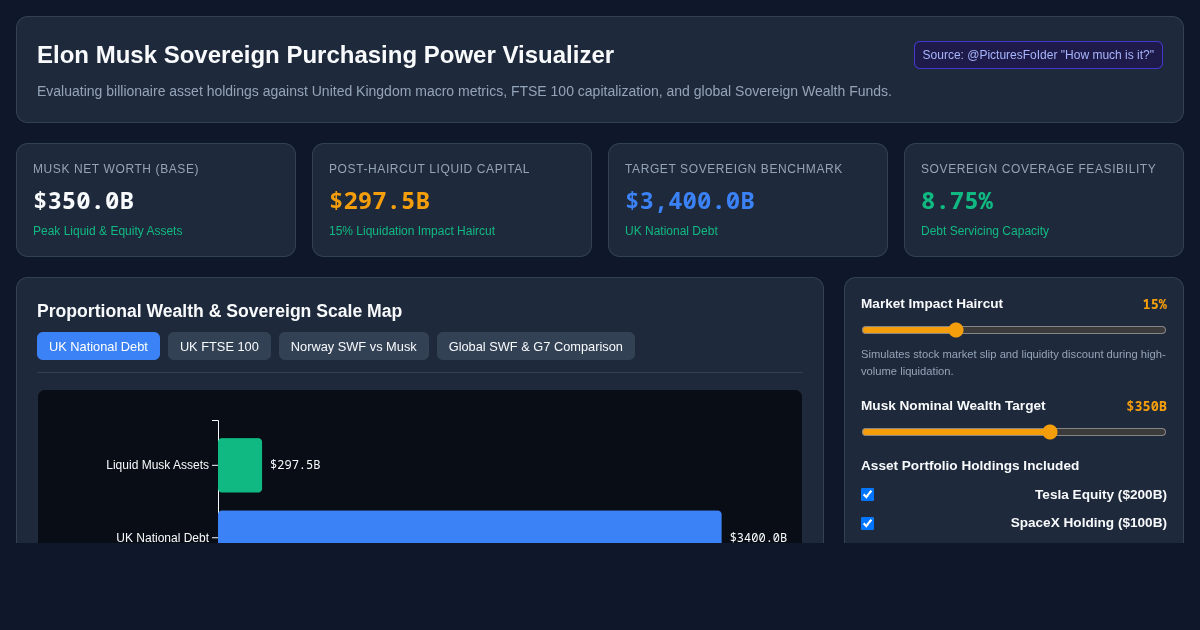Open Global SWF & G7 Comparison tab
Viewport: 1200px width, 630px height.
pyautogui.click(x=536, y=346)
